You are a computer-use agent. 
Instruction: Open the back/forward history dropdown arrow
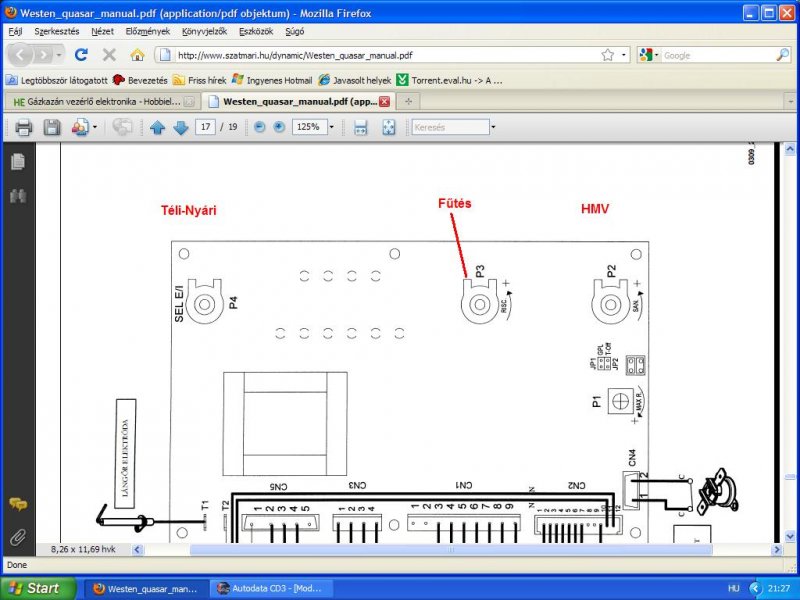tap(59, 55)
